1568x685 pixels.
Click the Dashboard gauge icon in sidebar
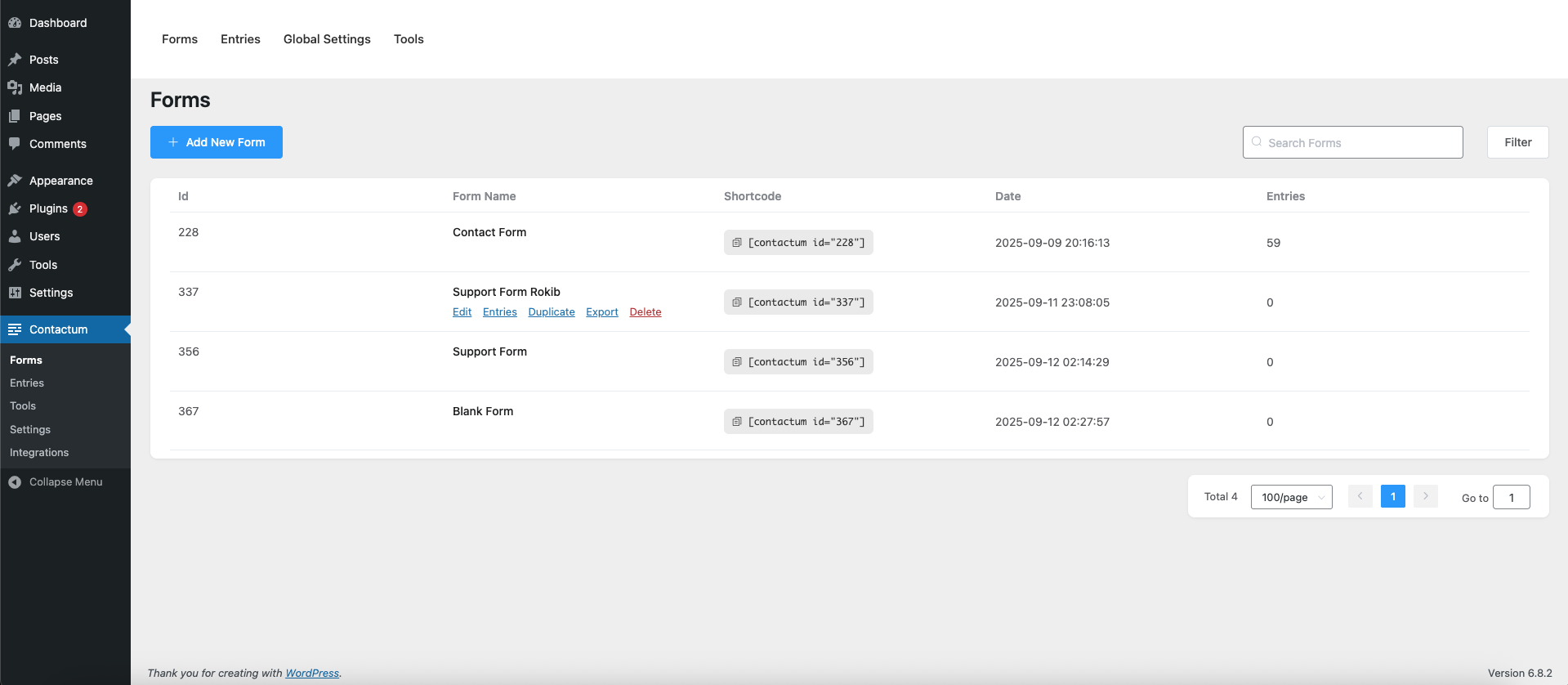(x=15, y=23)
